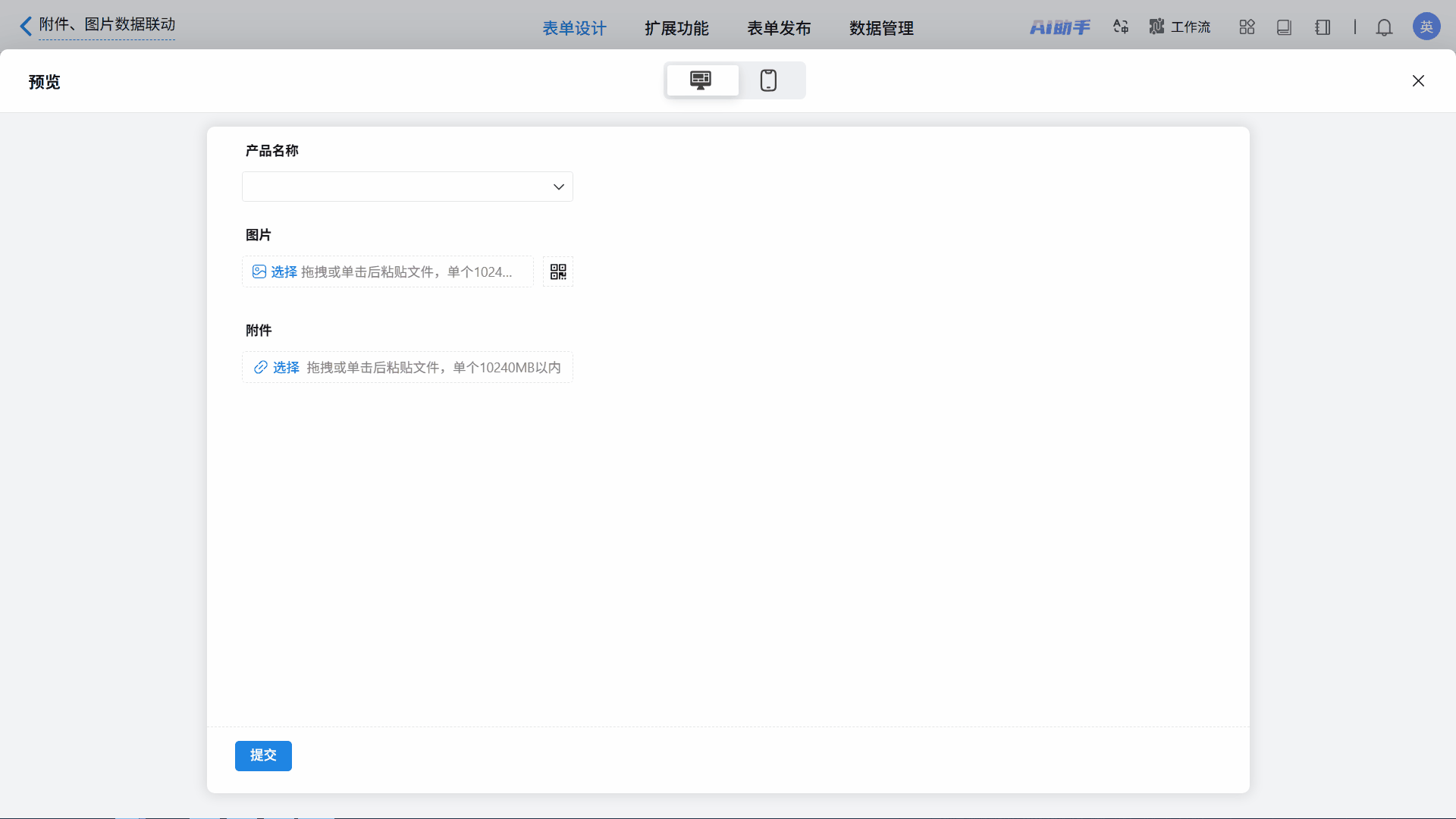Close the 预览 preview panel
This screenshot has height=819, width=1456.
1418,81
